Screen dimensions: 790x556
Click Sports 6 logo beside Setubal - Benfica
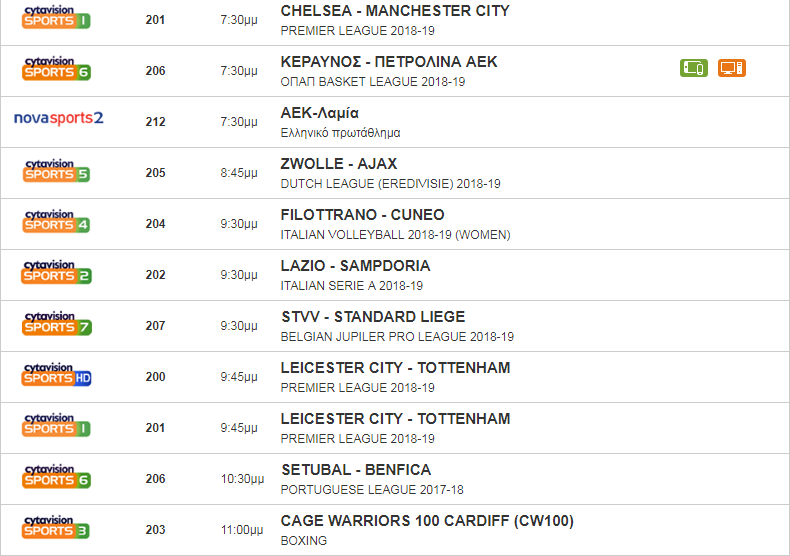56,476
